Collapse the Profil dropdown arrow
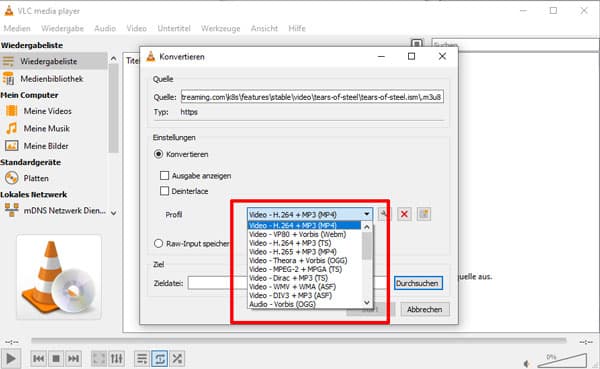Screen dimensions: 600x369 [367, 214]
